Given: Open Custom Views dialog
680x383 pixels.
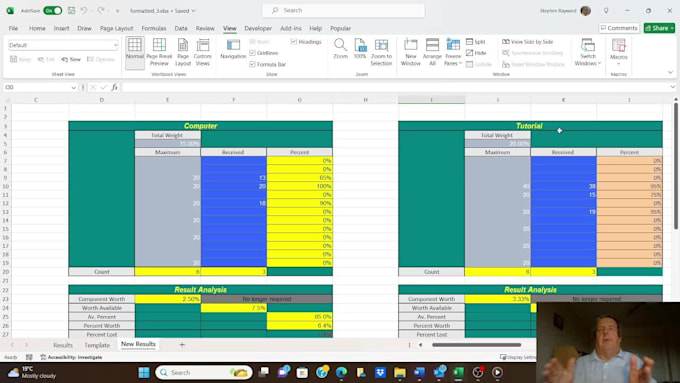Looking at the screenshot, I should click(203, 52).
